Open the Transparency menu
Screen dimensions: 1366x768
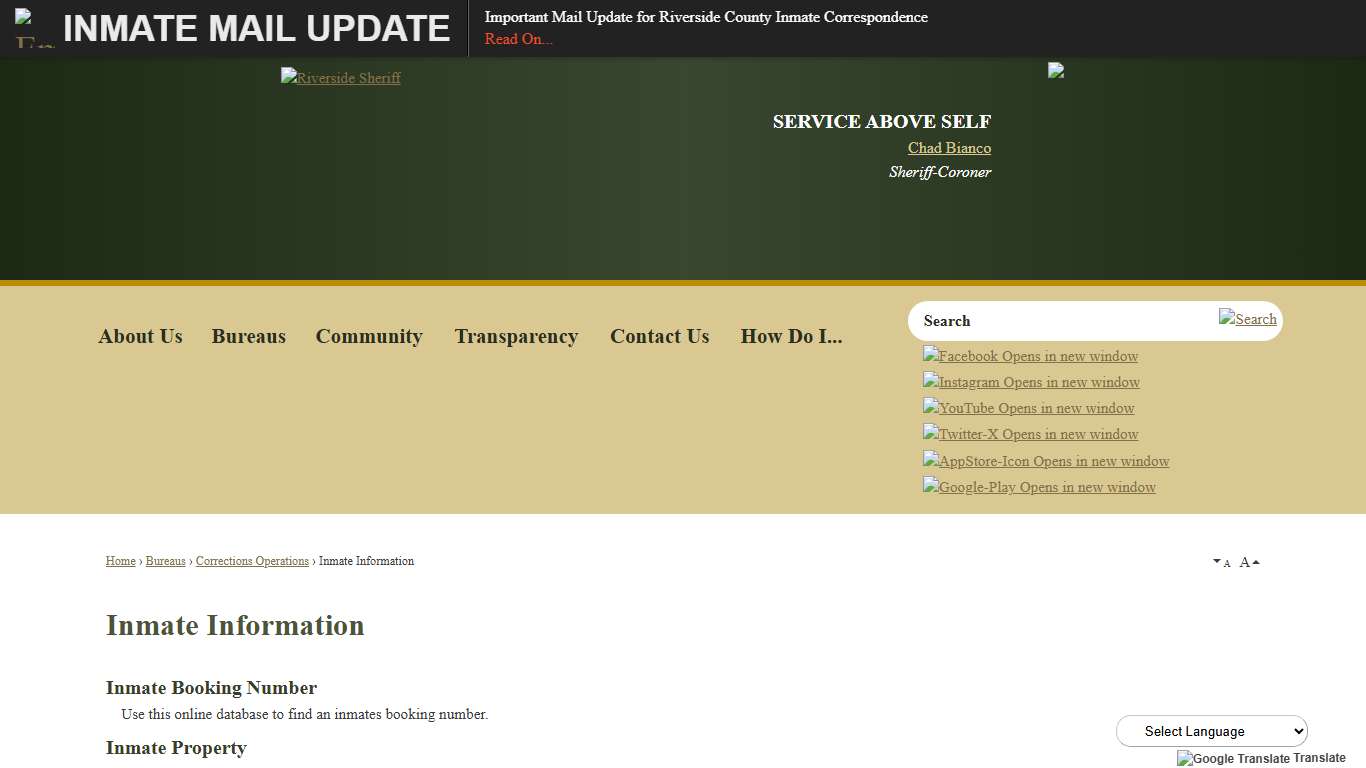(516, 336)
